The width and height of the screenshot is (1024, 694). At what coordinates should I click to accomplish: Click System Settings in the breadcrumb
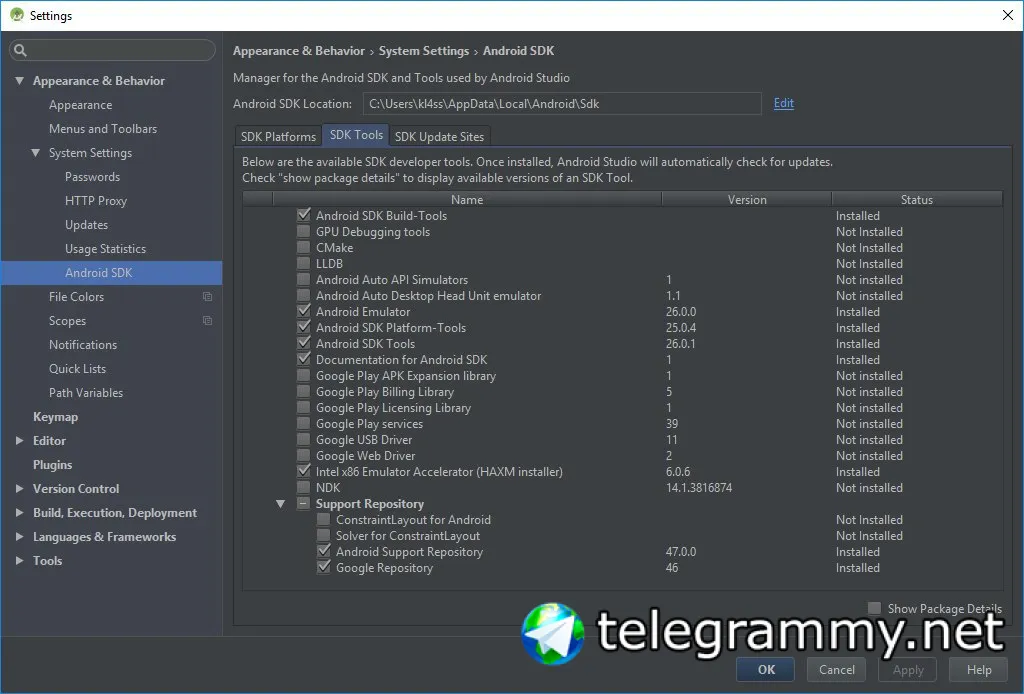(424, 50)
